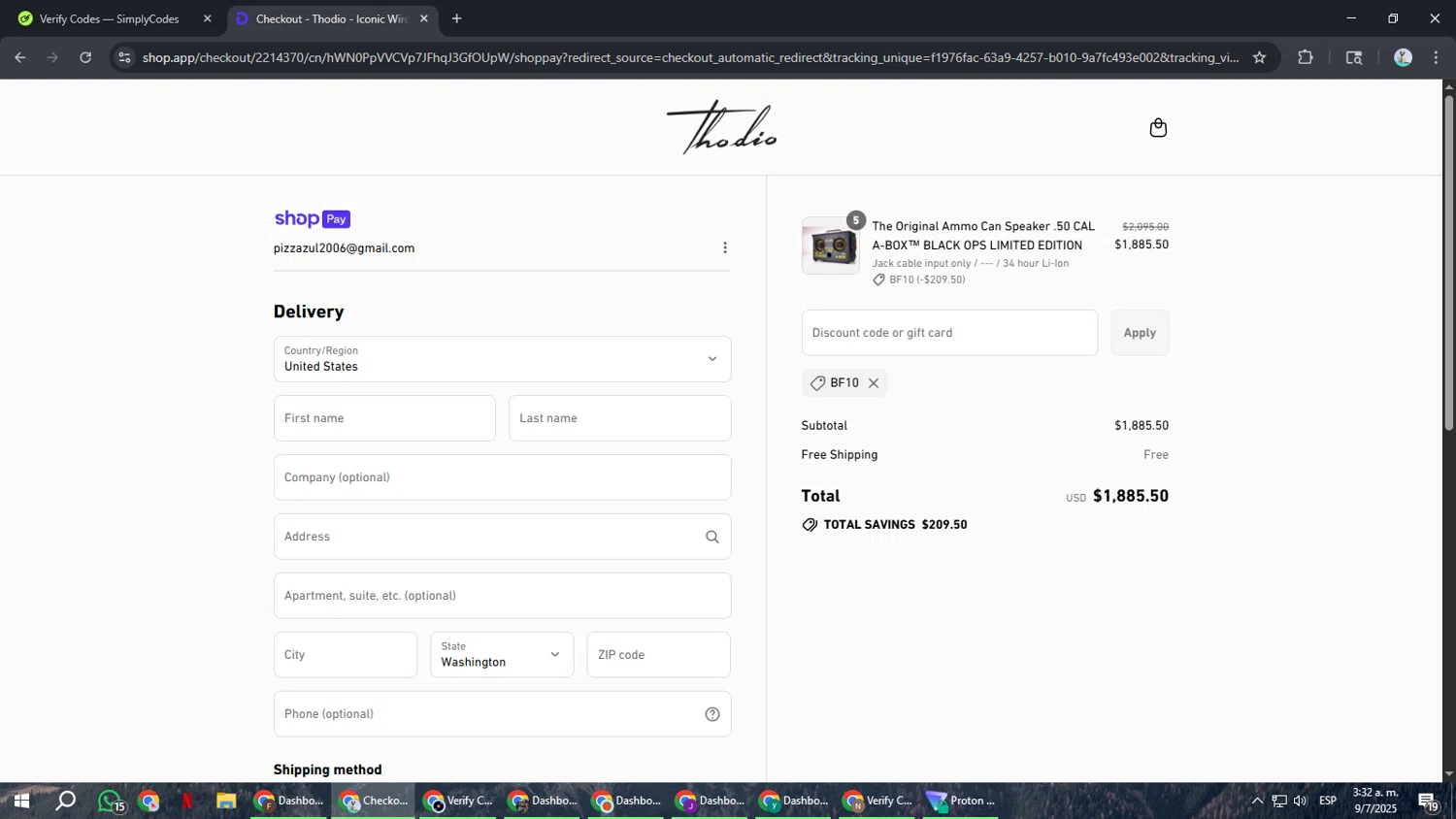Image resolution: width=1456 pixels, height=819 pixels.
Task: Open the Windows Start menu
Action: (20, 801)
